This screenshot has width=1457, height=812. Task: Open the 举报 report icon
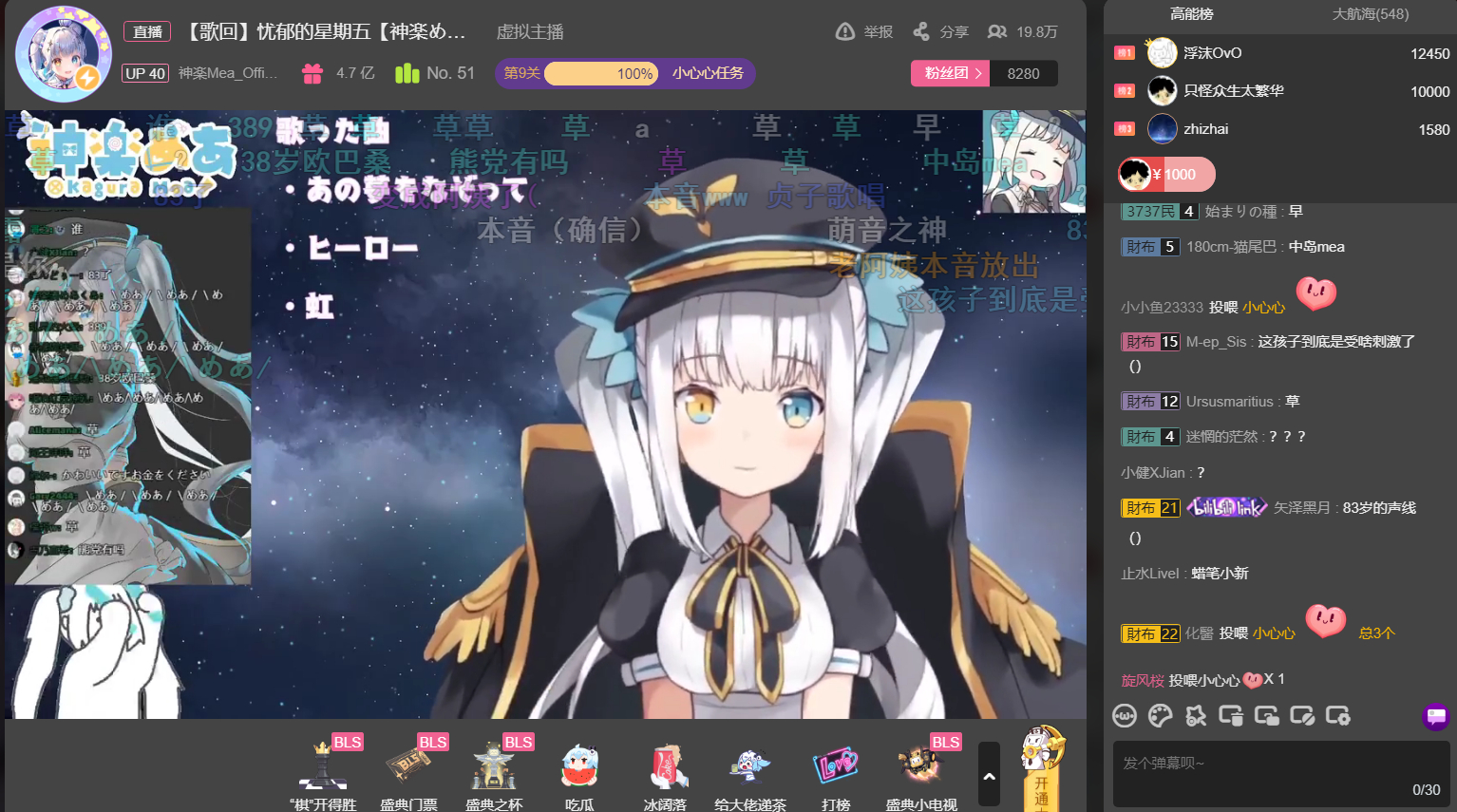(x=844, y=31)
